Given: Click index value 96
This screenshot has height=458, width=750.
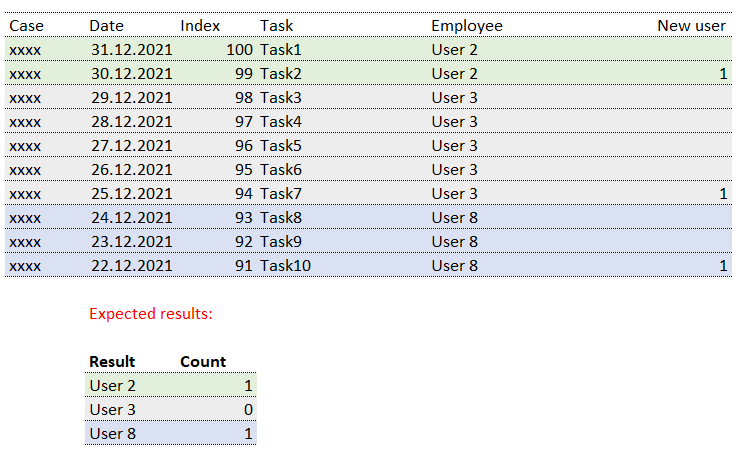Looking at the screenshot, I should pyautogui.click(x=244, y=145).
